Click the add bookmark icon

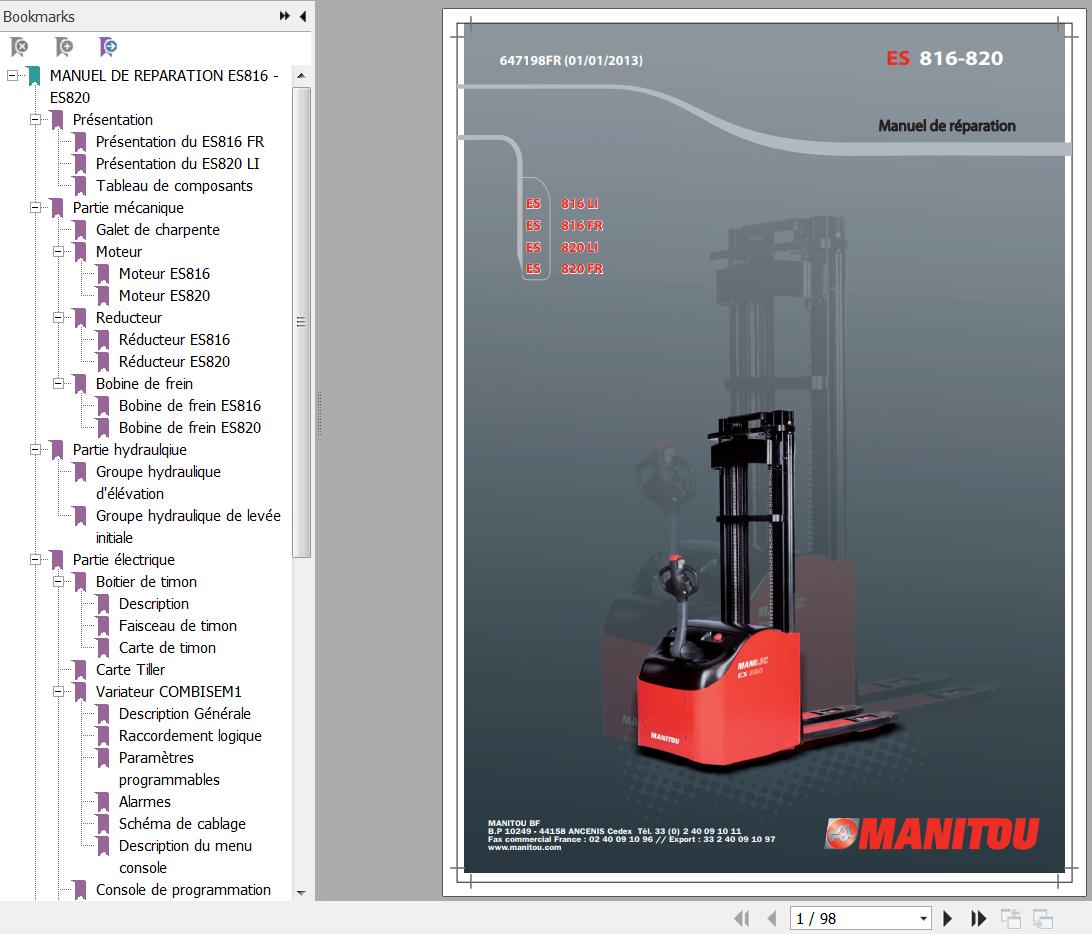pos(63,47)
